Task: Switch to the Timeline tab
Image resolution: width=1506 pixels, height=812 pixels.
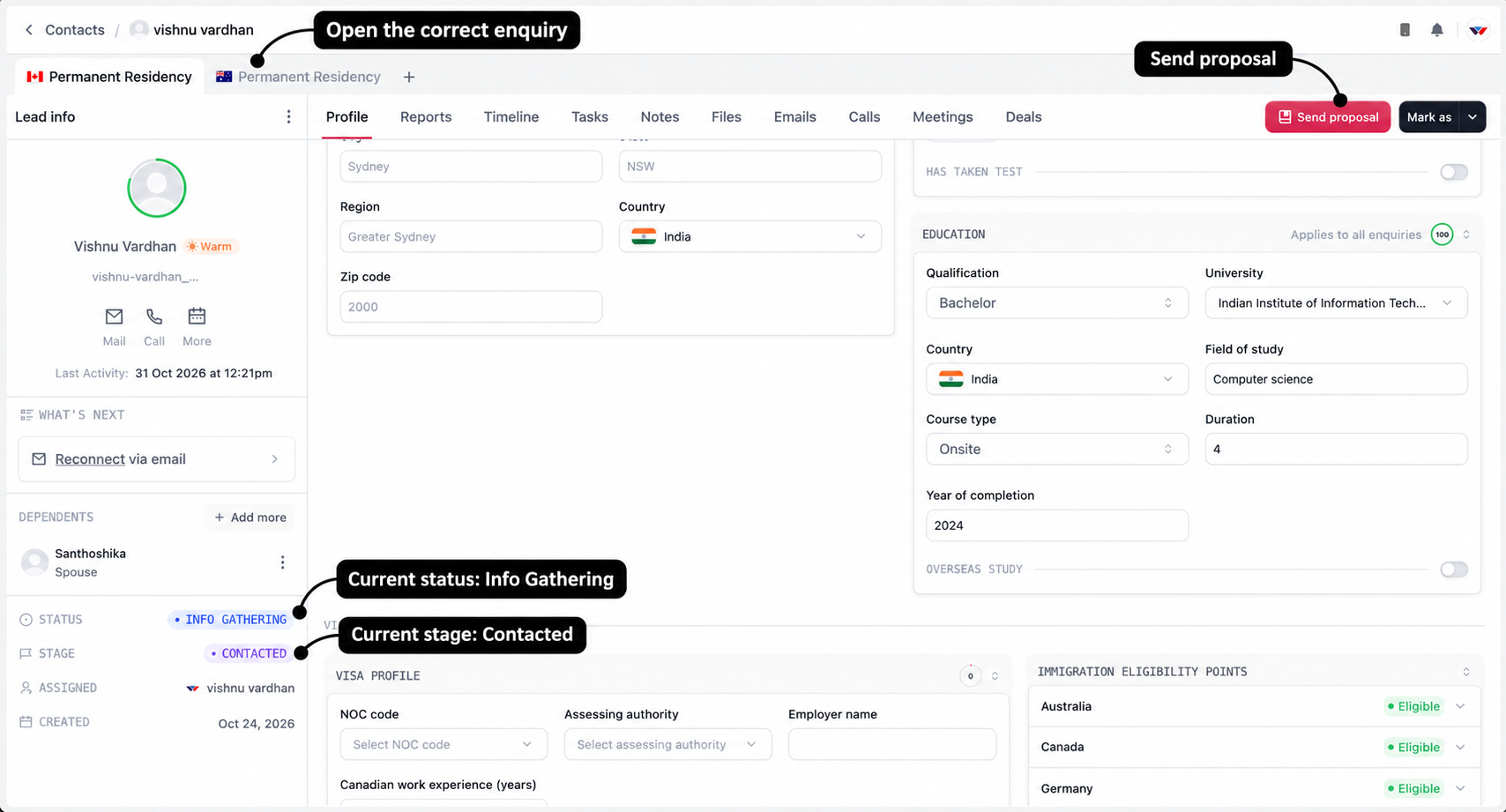Action: (511, 117)
